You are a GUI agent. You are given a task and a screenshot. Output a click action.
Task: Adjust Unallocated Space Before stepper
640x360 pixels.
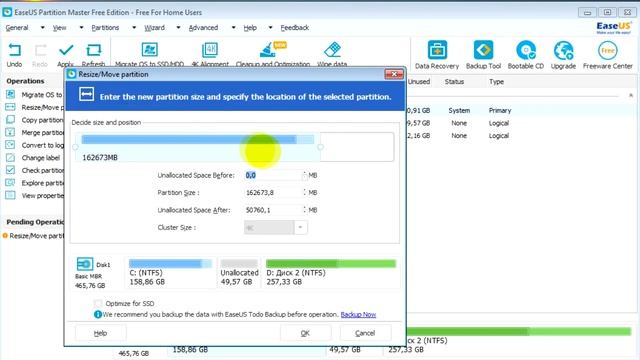coord(304,175)
